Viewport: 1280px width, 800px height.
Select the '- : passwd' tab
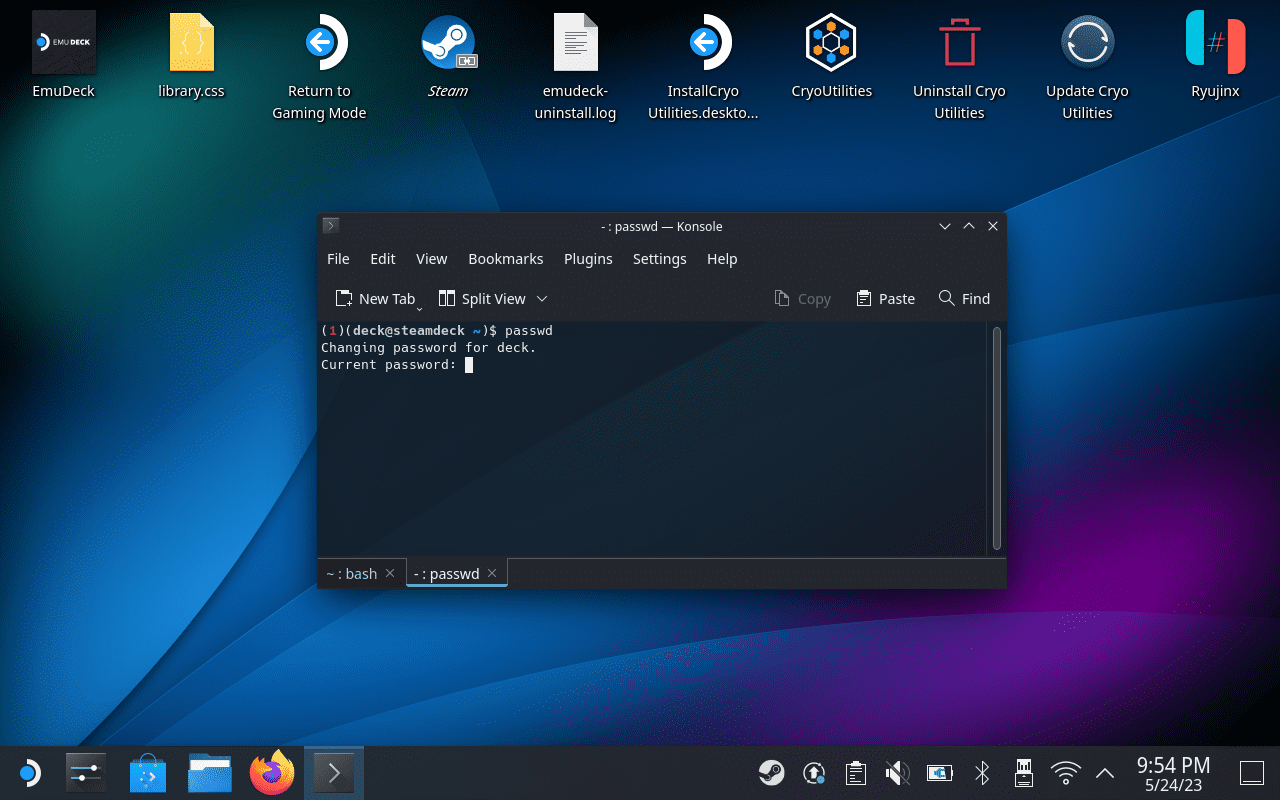[446, 573]
